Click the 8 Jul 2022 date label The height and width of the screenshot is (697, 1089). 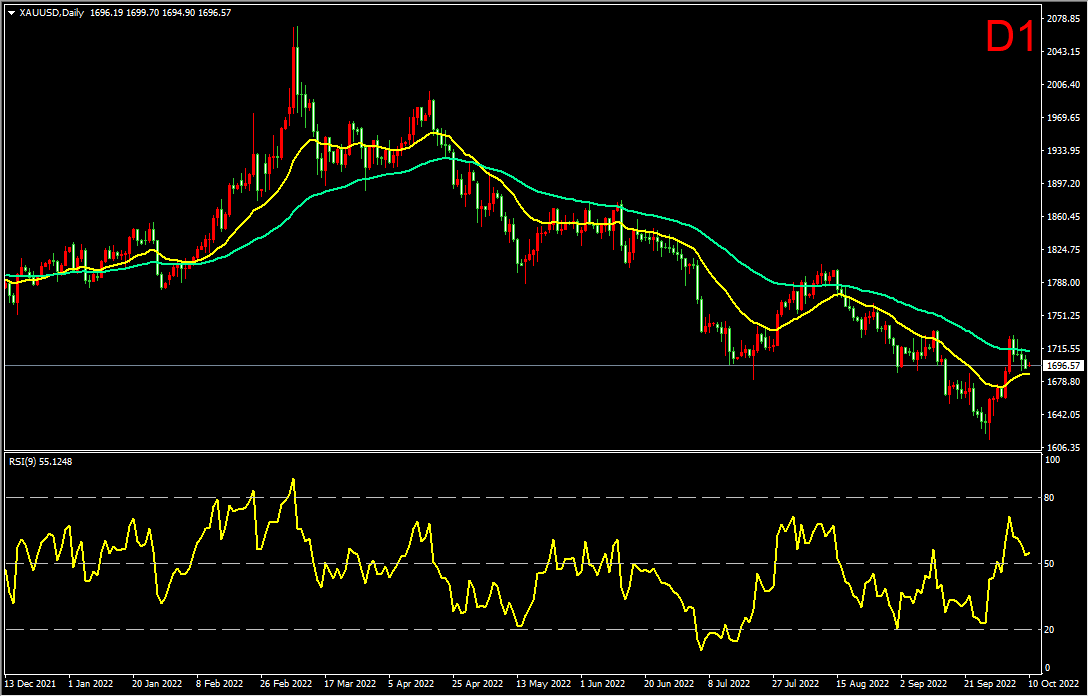coord(729,684)
